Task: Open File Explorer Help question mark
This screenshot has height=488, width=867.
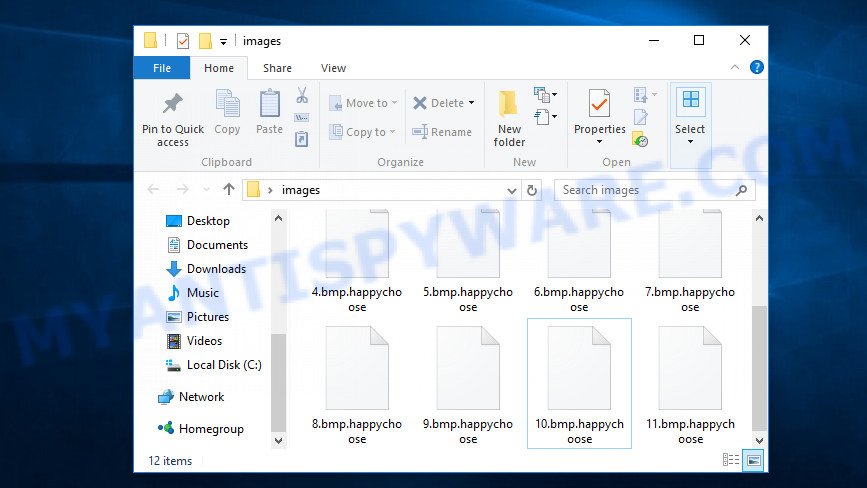Action: pos(756,67)
